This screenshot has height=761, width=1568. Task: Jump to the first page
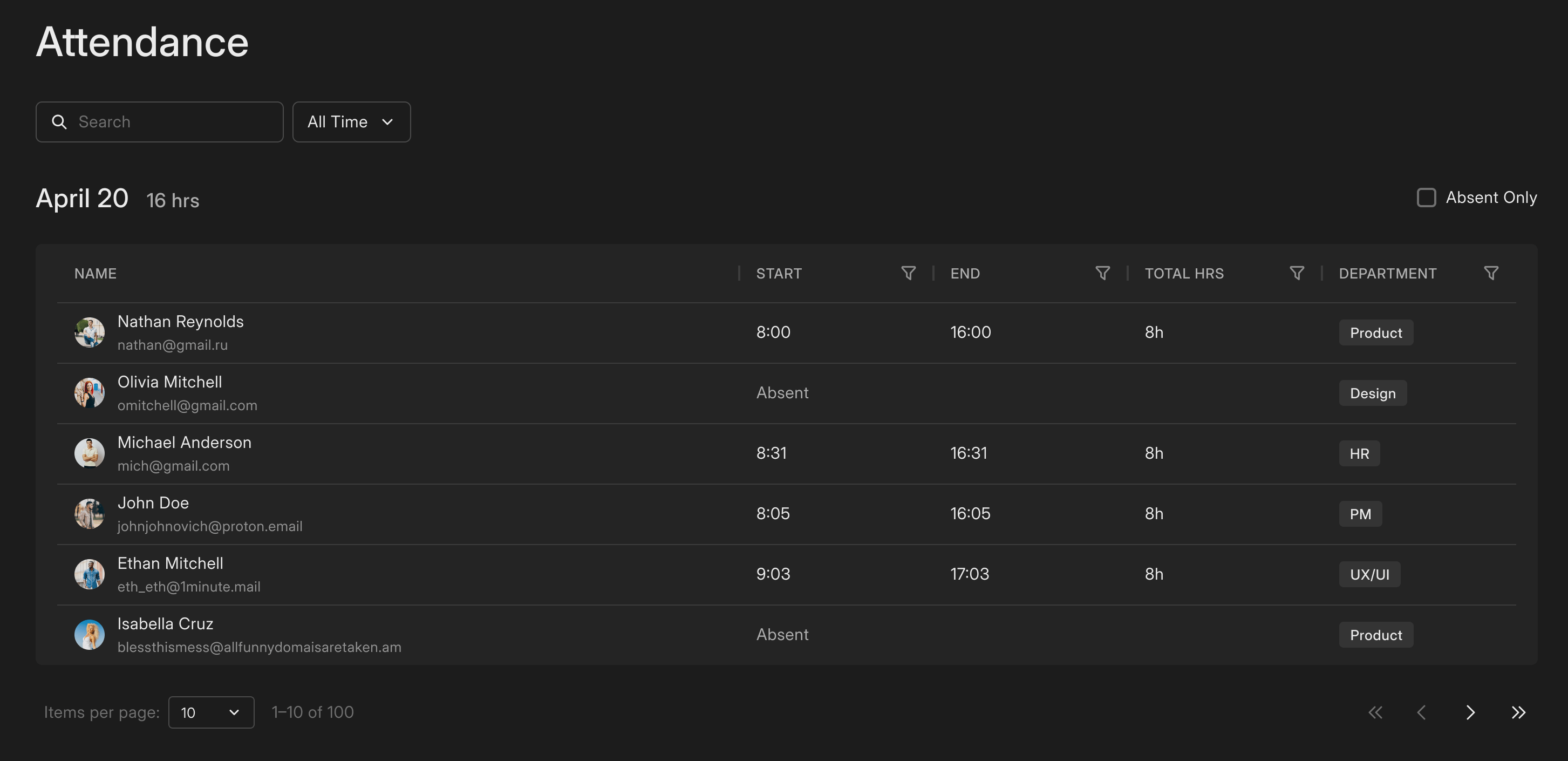[x=1375, y=712]
